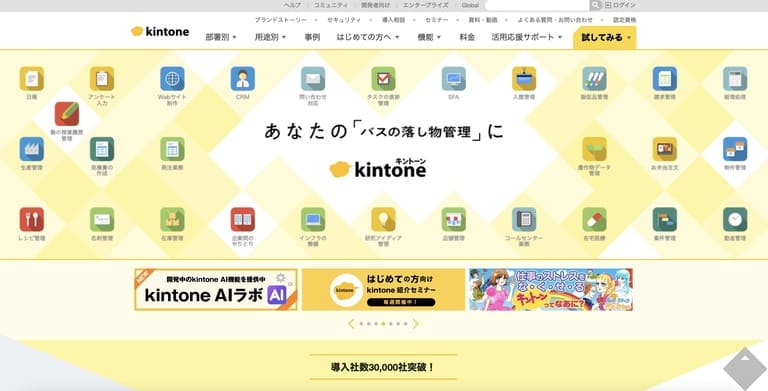Go to the kintone logo home link
This screenshot has height=391, width=768.
point(160,31)
